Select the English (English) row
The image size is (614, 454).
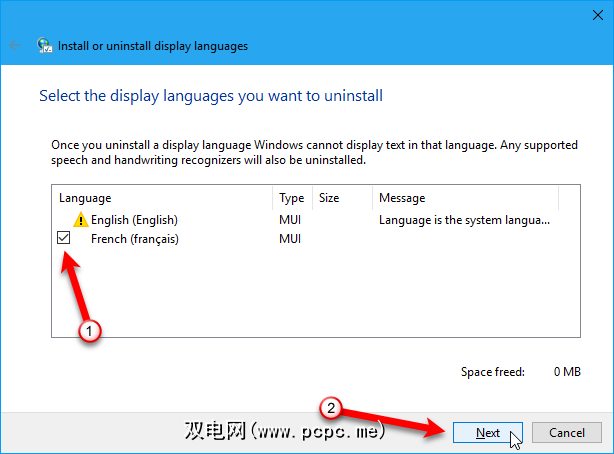[x=316, y=220]
